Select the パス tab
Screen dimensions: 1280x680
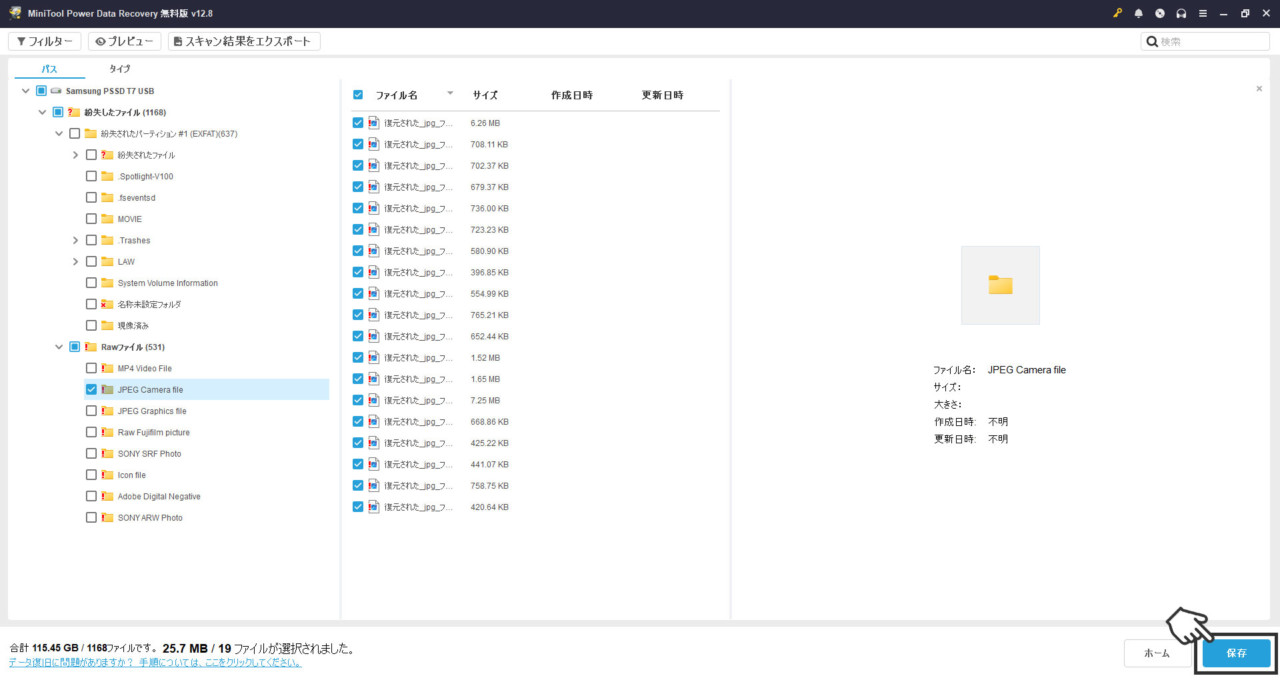click(x=46, y=69)
